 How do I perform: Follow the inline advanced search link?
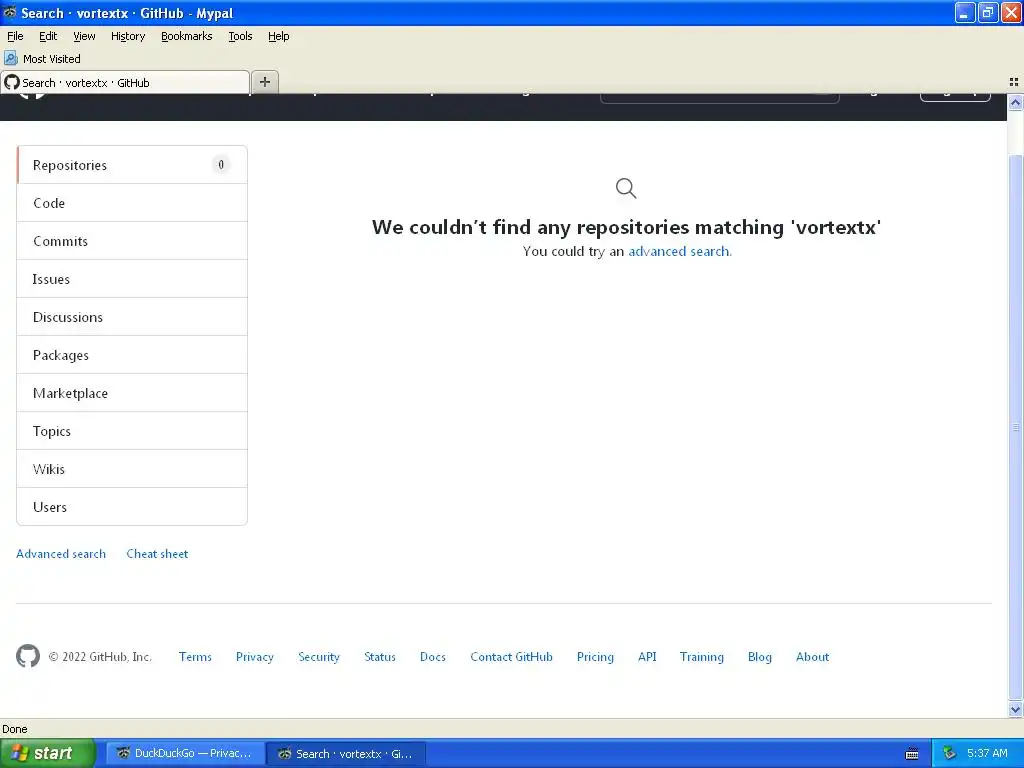[x=679, y=251]
